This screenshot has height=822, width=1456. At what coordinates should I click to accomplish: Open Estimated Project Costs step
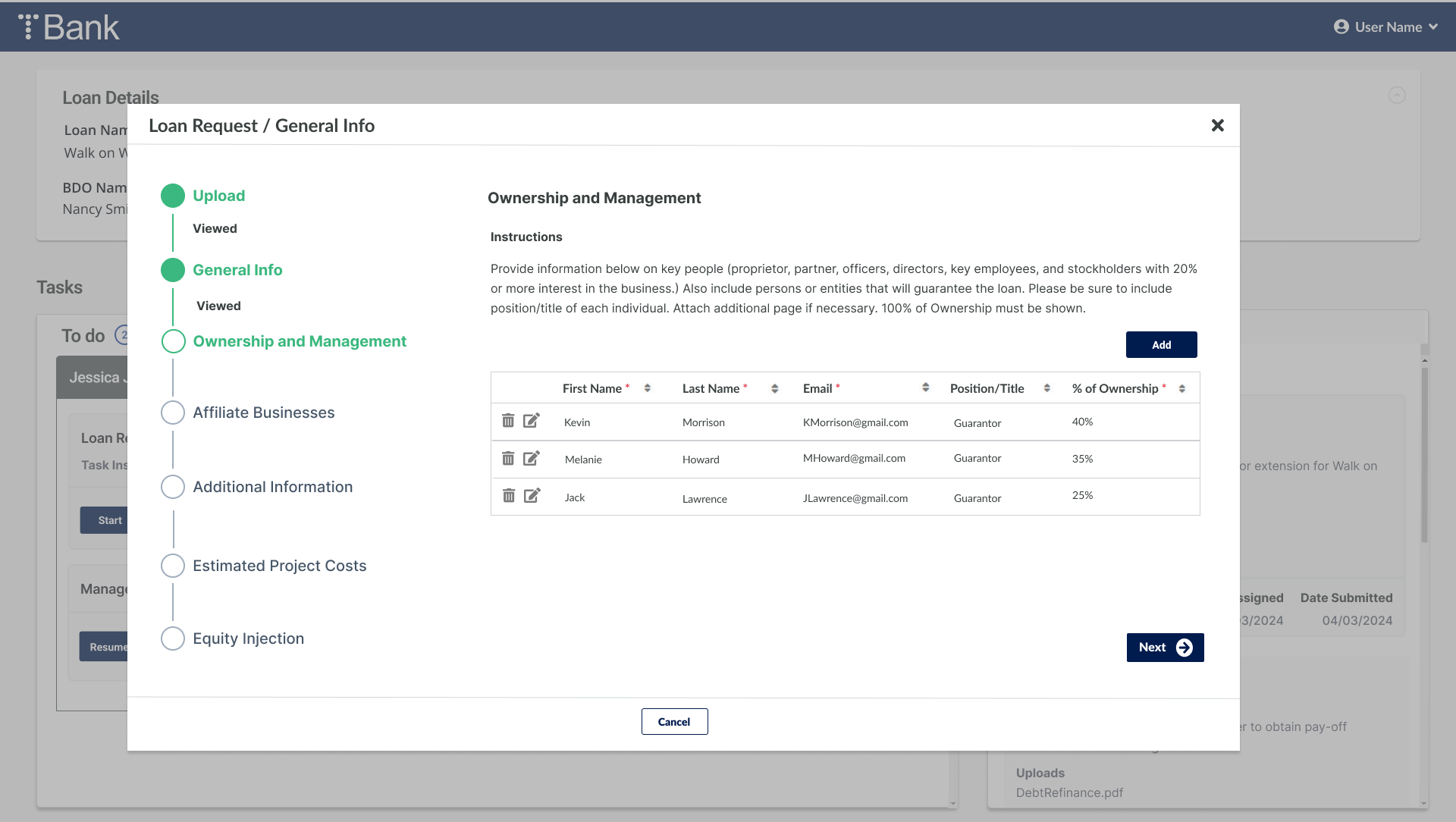pyautogui.click(x=279, y=566)
